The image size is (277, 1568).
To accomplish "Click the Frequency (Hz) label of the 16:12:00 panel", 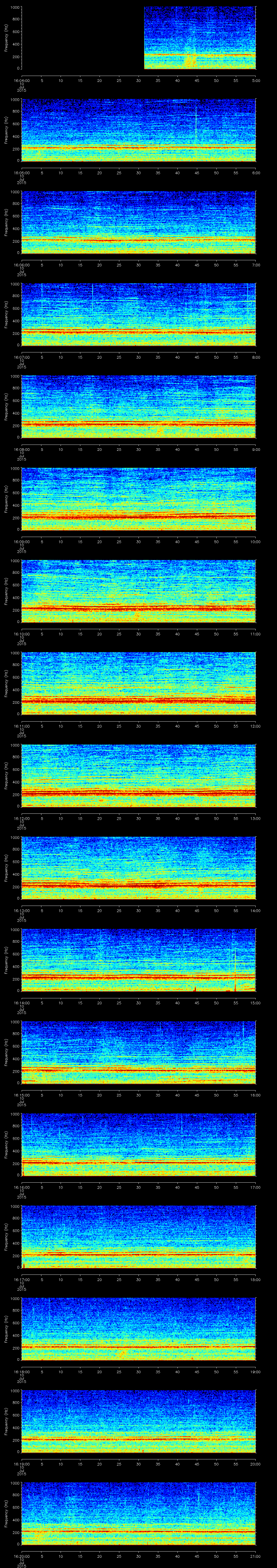I will click(x=6, y=776).
